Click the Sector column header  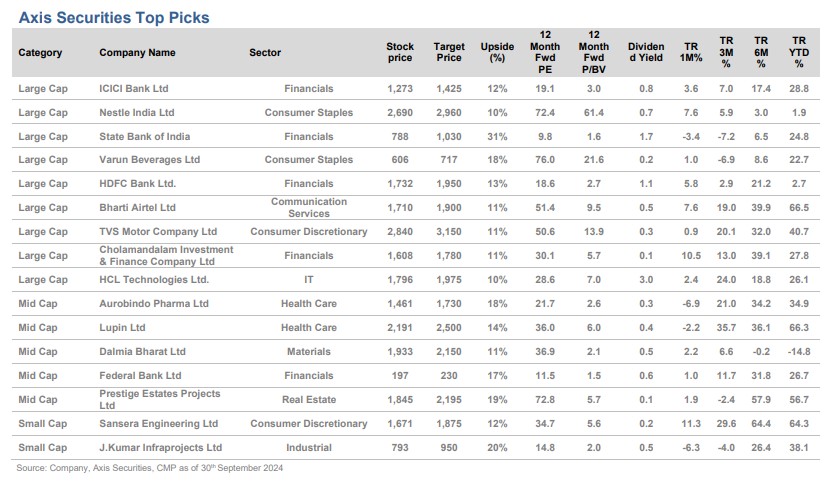[265, 53]
